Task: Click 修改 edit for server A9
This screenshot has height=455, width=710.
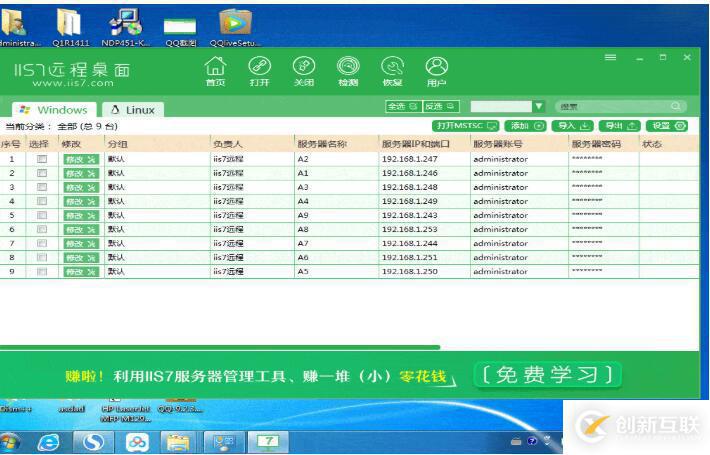Action: [x=81, y=216]
